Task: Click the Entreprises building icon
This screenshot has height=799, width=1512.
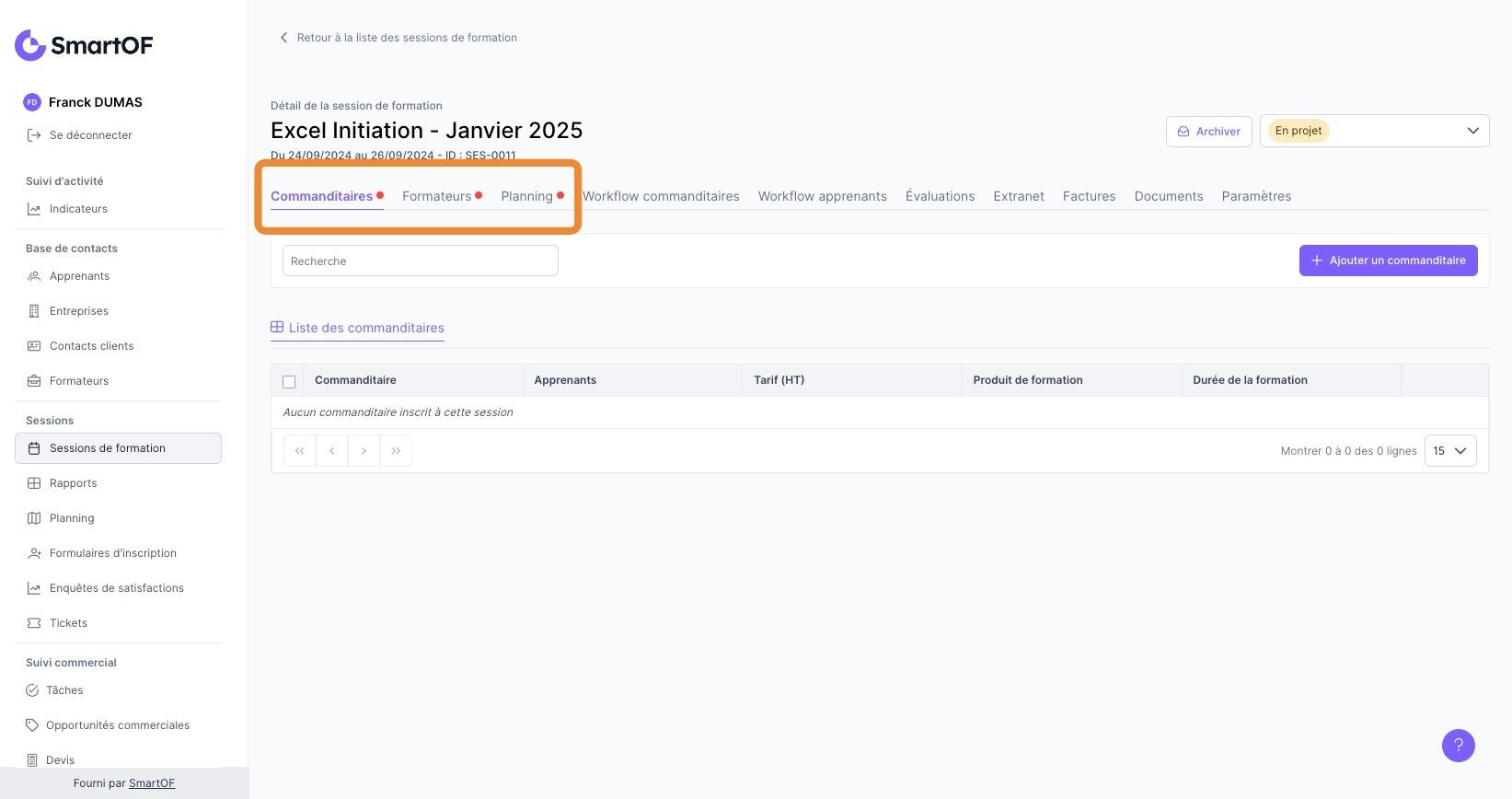Action: pos(34,311)
